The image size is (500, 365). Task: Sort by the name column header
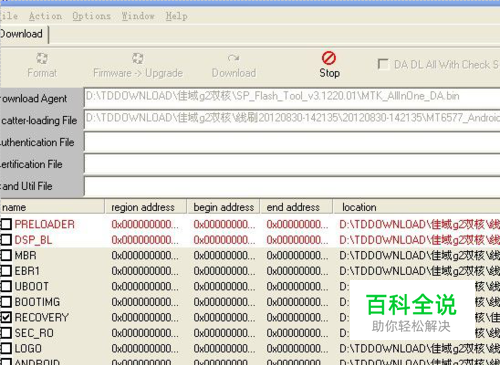(x=53, y=207)
